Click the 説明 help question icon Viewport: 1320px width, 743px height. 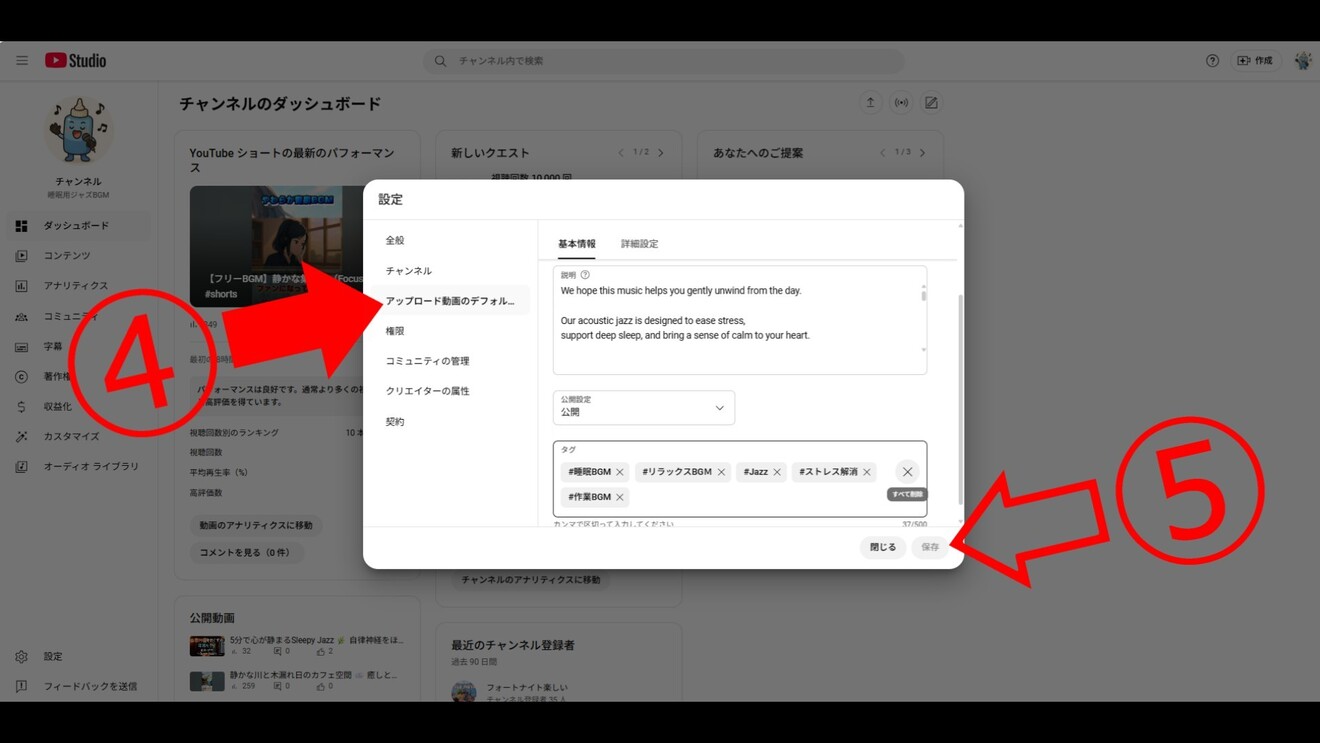585,275
